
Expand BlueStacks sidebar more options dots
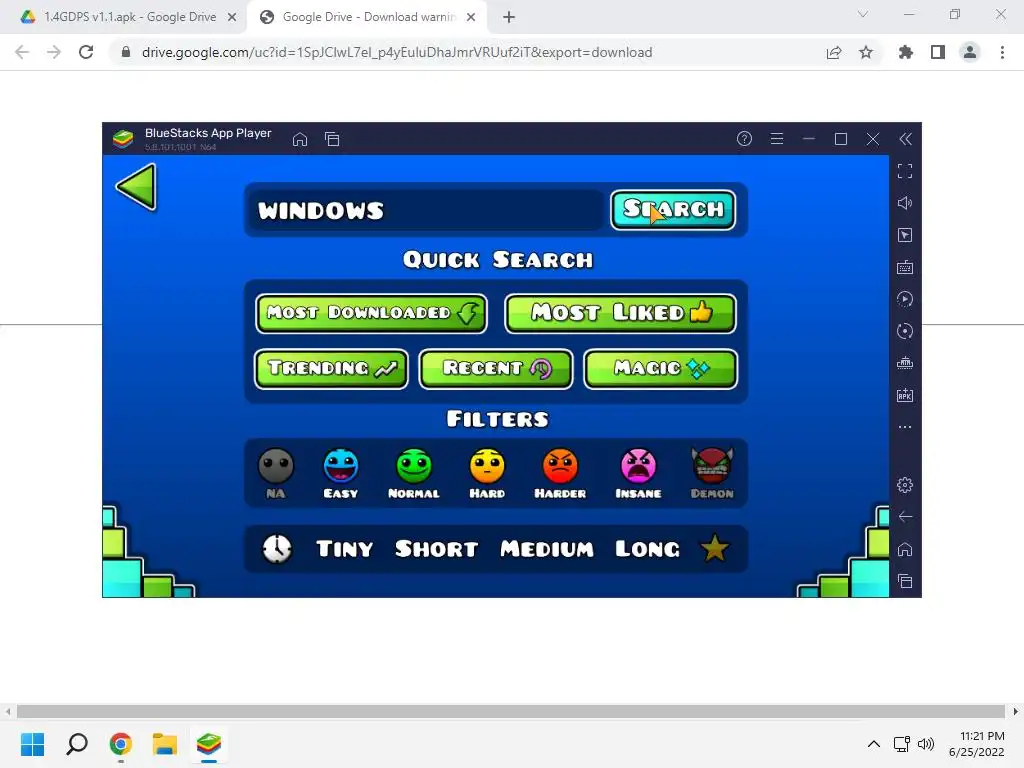905,427
